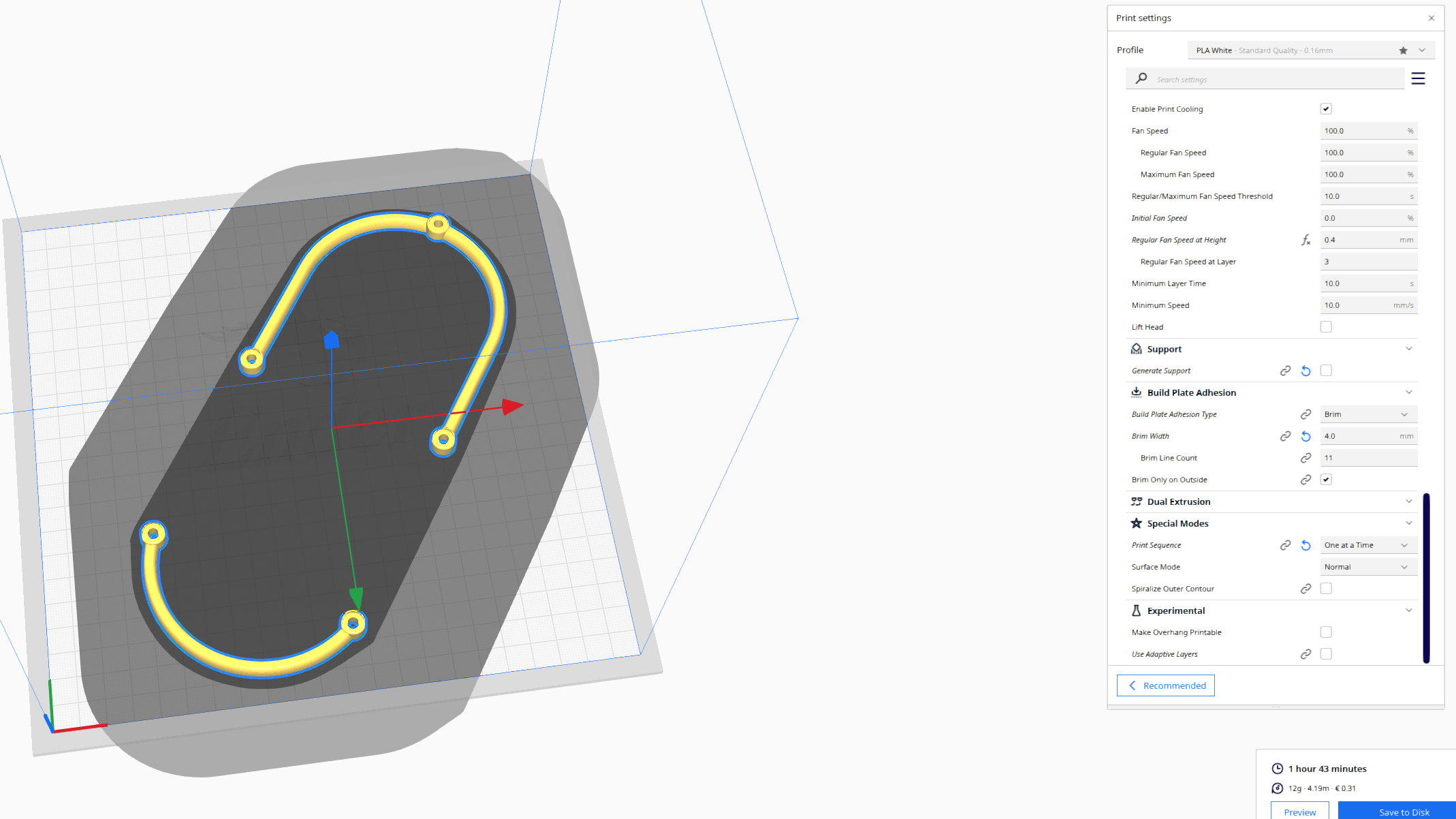Image resolution: width=1456 pixels, height=819 pixels.
Task: Click the link icon next to Generate Support
Action: pos(1285,370)
